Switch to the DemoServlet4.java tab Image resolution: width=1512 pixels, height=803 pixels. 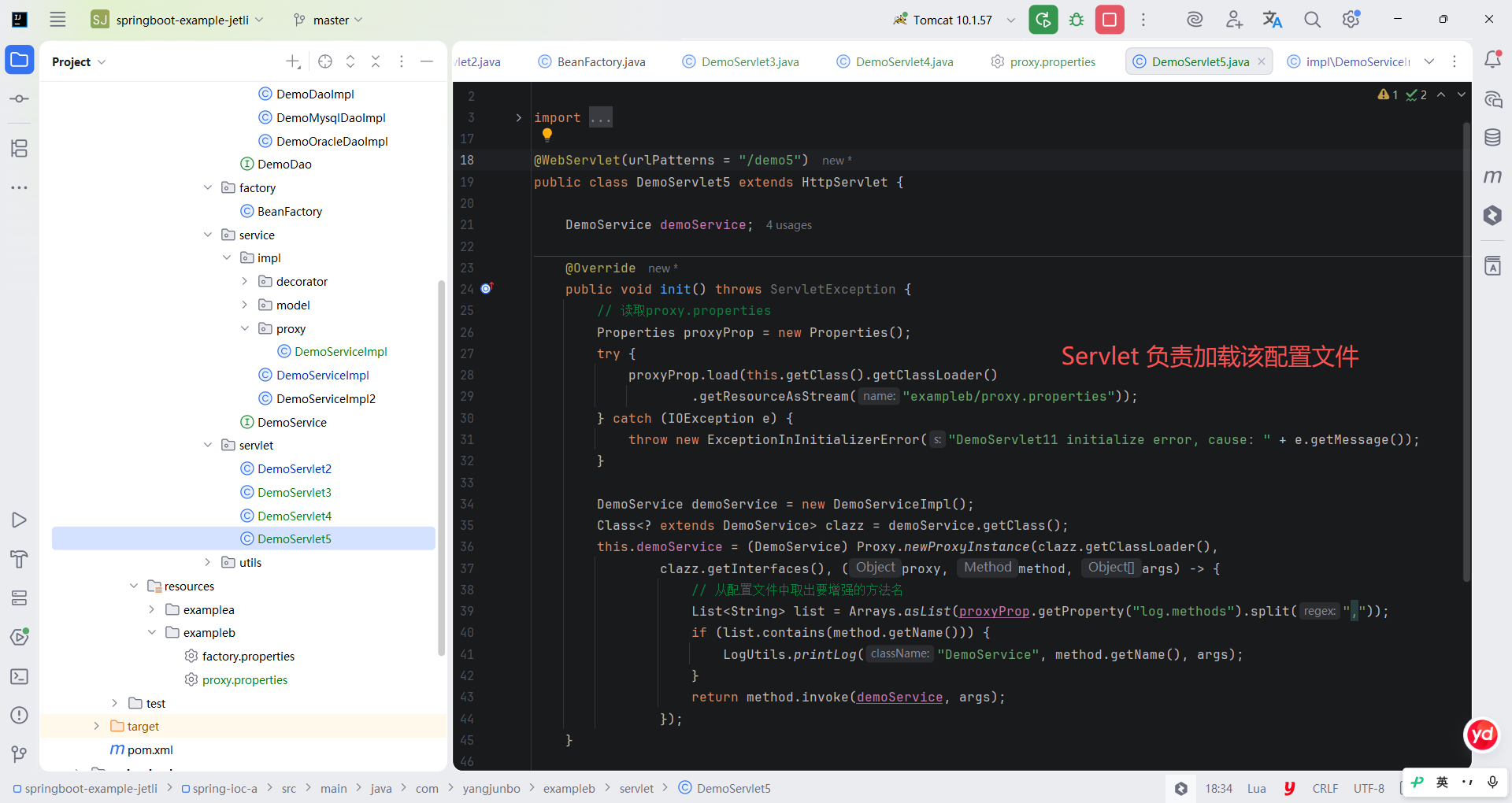tap(895, 61)
